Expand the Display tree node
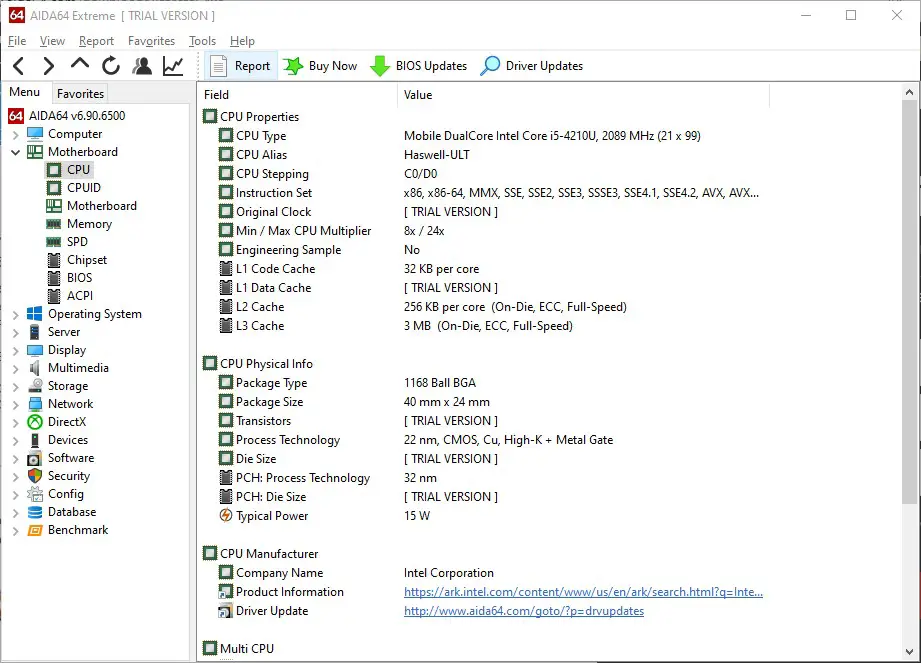The image size is (921, 663). pos(16,351)
